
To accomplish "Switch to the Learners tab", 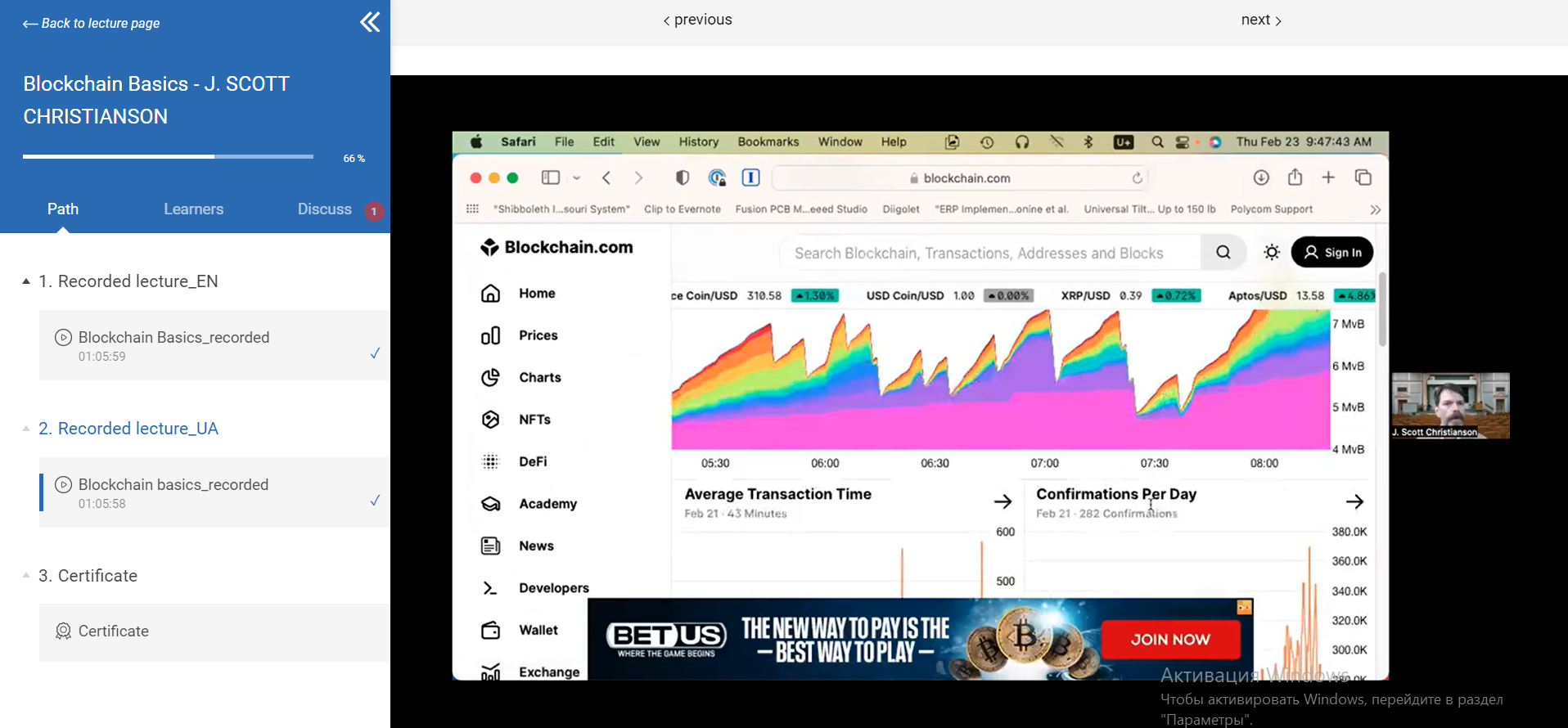I will pos(193,209).
